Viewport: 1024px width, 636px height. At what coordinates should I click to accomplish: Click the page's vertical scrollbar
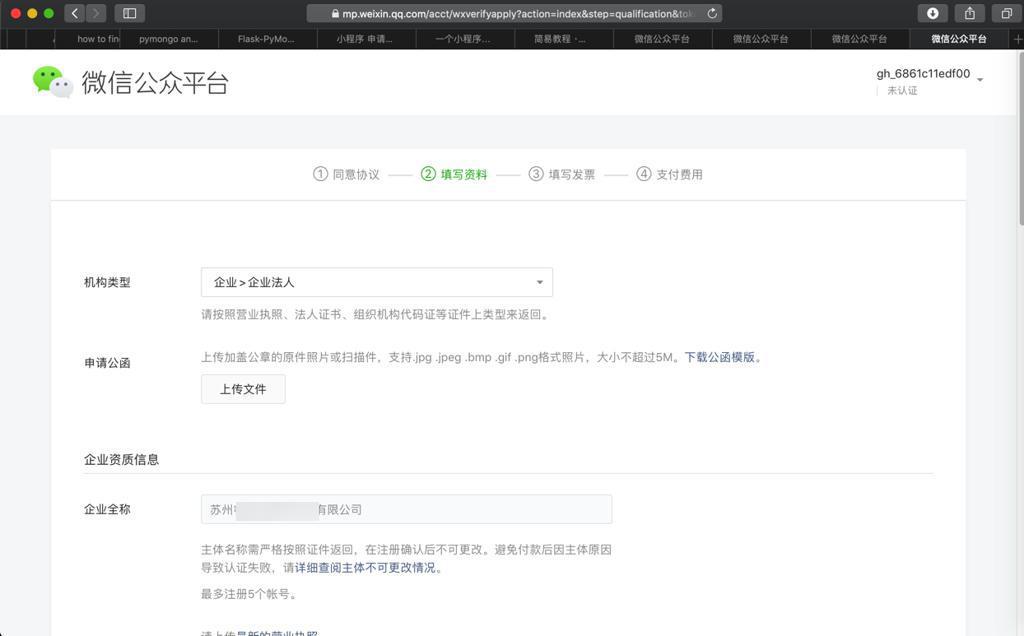pos(1019,140)
